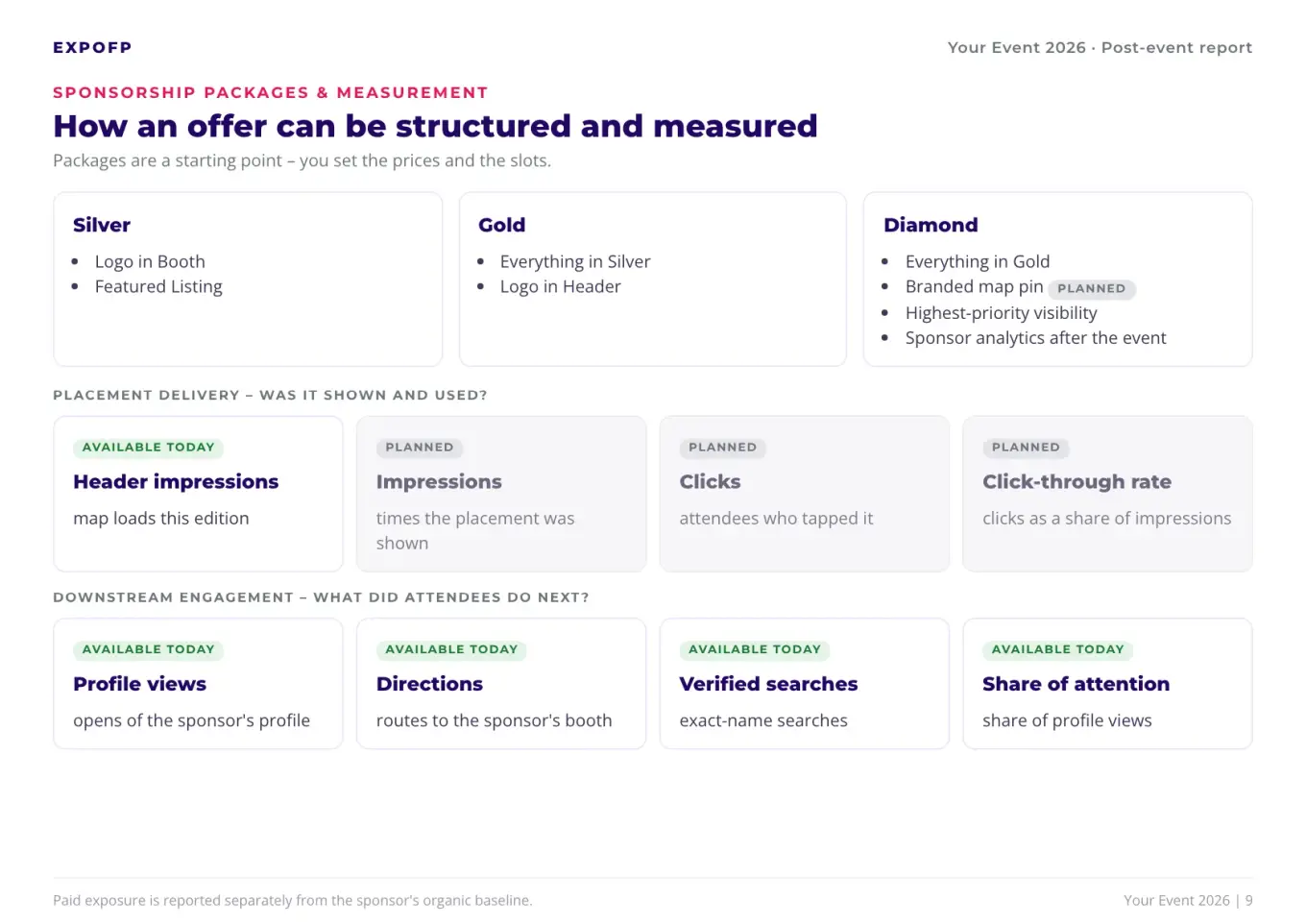Select the 'Click-through rate' heading
This screenshot has width=1306, height=924.
(x=1077, y=482)
